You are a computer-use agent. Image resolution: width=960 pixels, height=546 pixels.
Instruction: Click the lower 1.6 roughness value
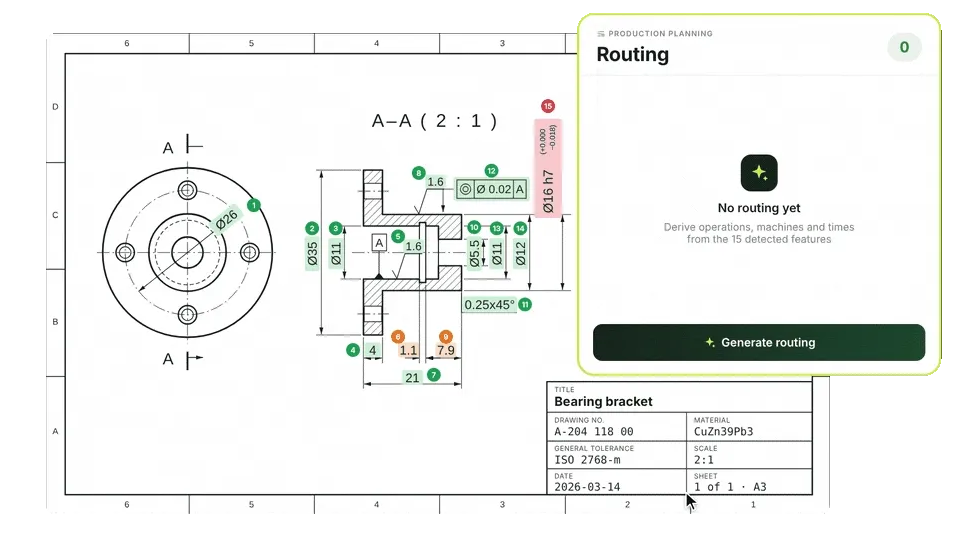point(413,246)
